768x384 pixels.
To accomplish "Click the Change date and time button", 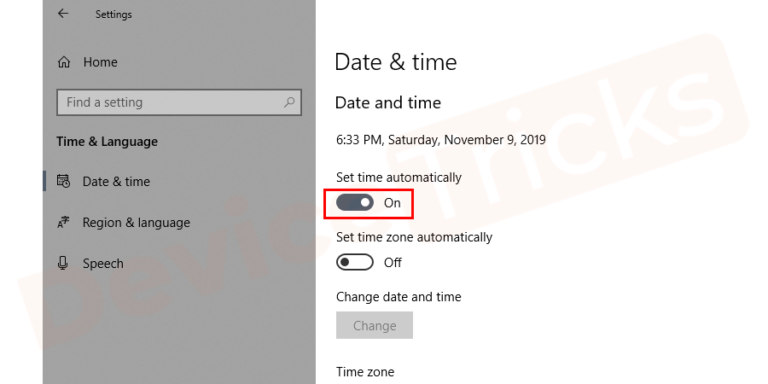I will 374,325.
